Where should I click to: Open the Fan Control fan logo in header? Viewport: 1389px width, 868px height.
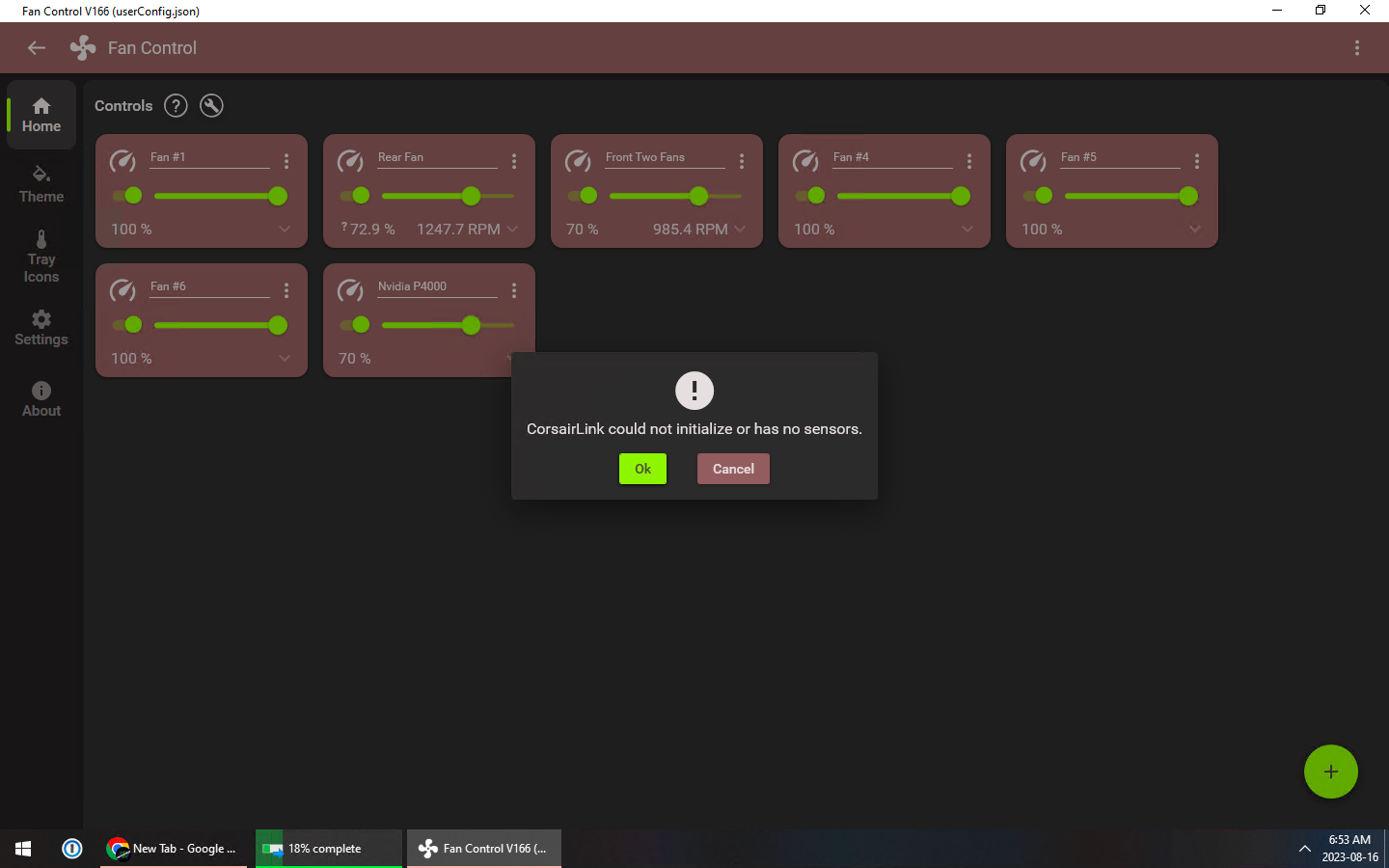point(82,47)
